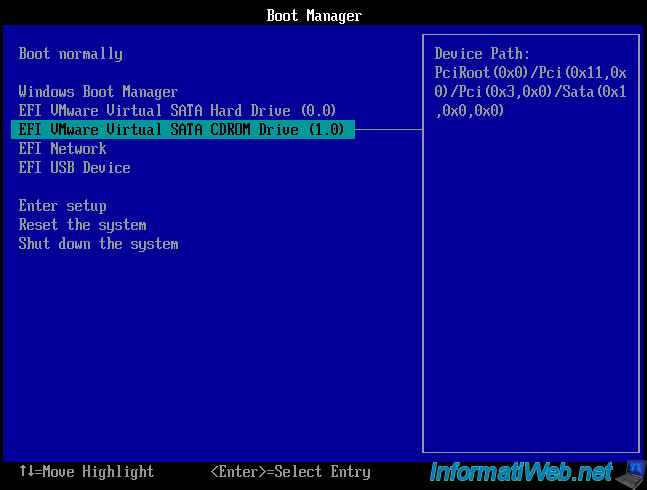Click the Device Path label

[482, 54]
